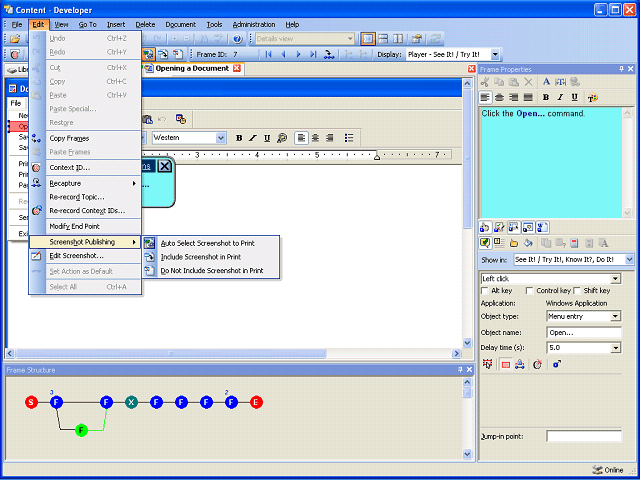Image resolution: width=640 pixels, height=480 pixels.
Task: Click Include Screenshot in Print toolbar icon
Action: click(163, 54)
